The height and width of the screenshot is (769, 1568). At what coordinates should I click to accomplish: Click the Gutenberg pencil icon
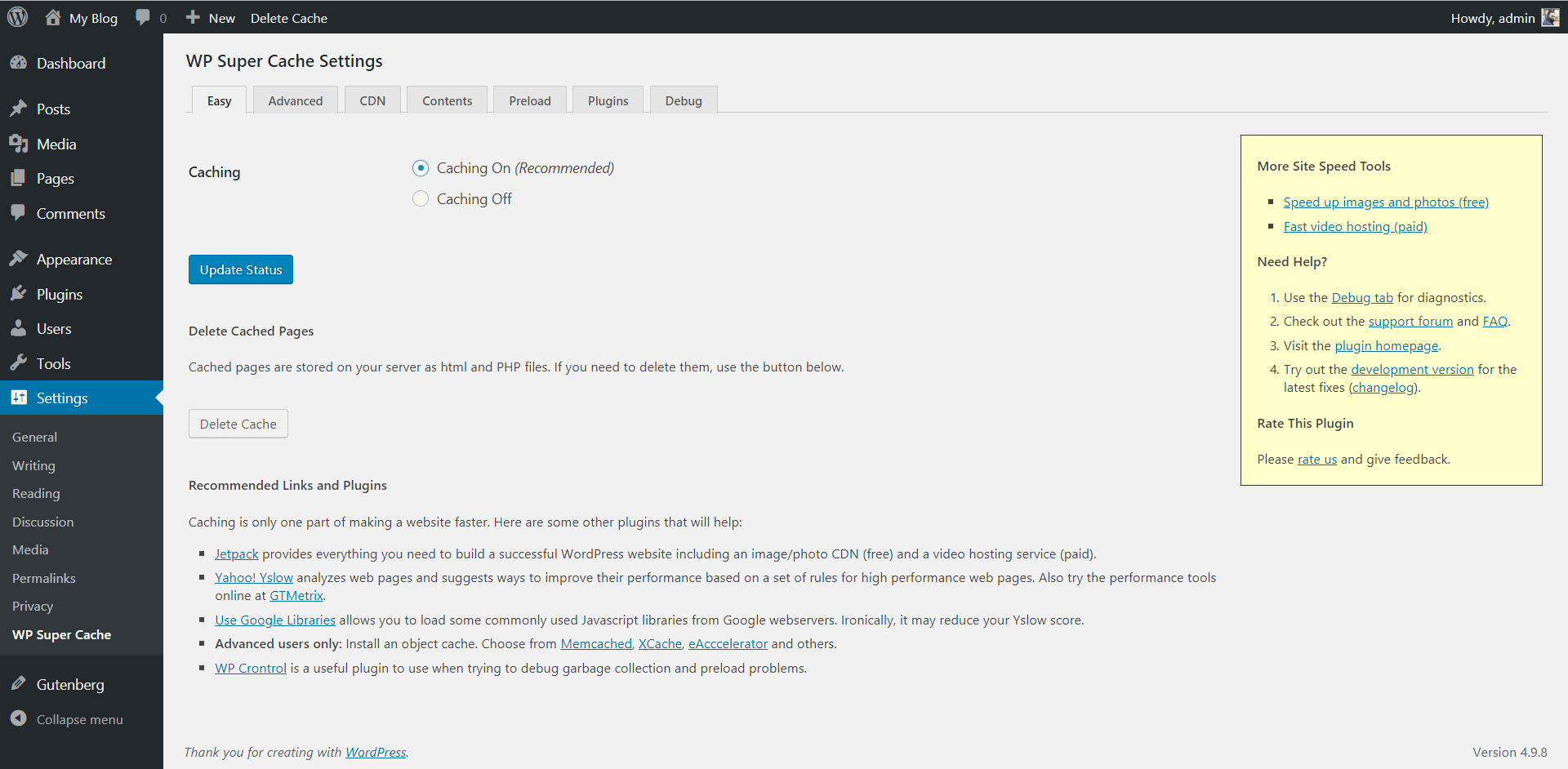(19, 684)
